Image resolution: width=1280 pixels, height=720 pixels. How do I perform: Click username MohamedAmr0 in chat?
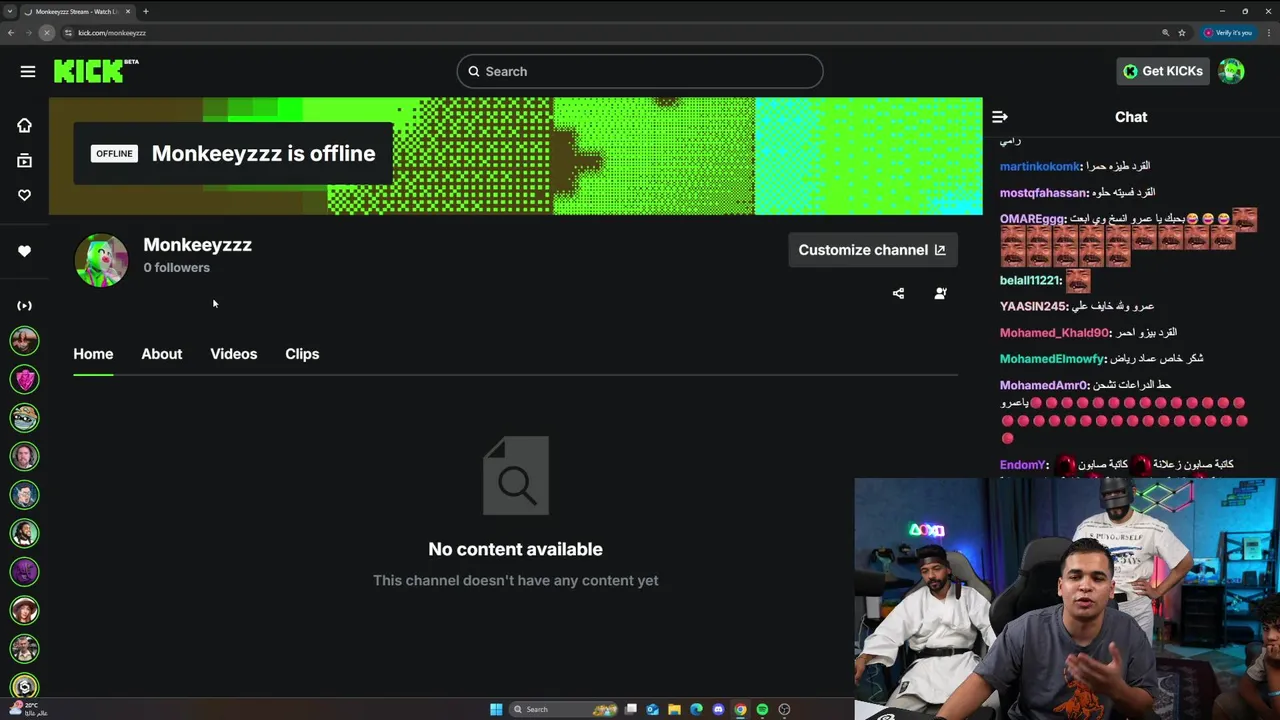(1043, 385)
